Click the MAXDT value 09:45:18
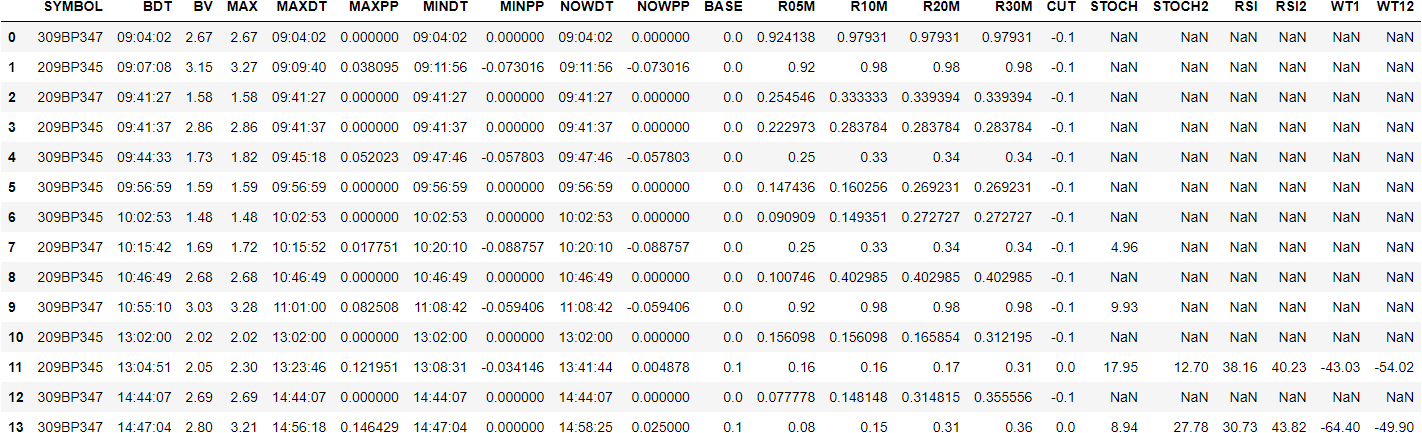The height and width of the screenshot is (433, 1422). coord(299,157)
